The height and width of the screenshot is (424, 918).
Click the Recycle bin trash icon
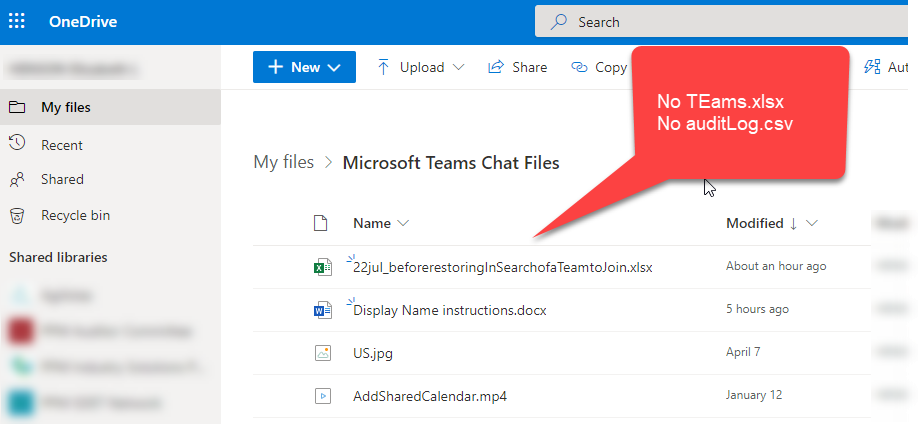click(x=17, y=216)
